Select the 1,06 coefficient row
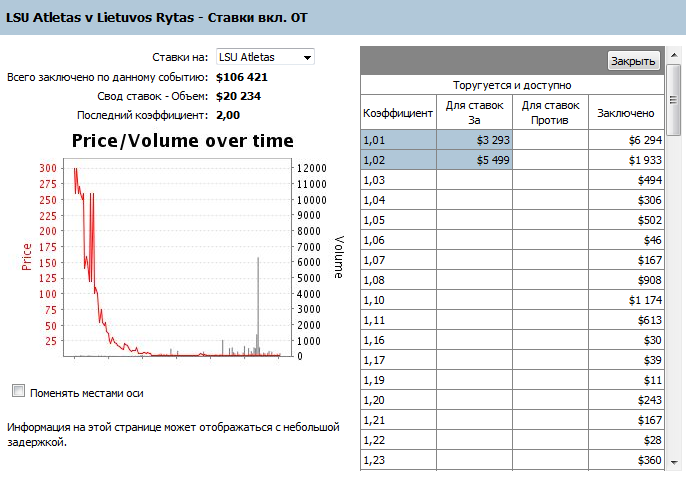The image size is (686, 484). (x=512, y=240)
